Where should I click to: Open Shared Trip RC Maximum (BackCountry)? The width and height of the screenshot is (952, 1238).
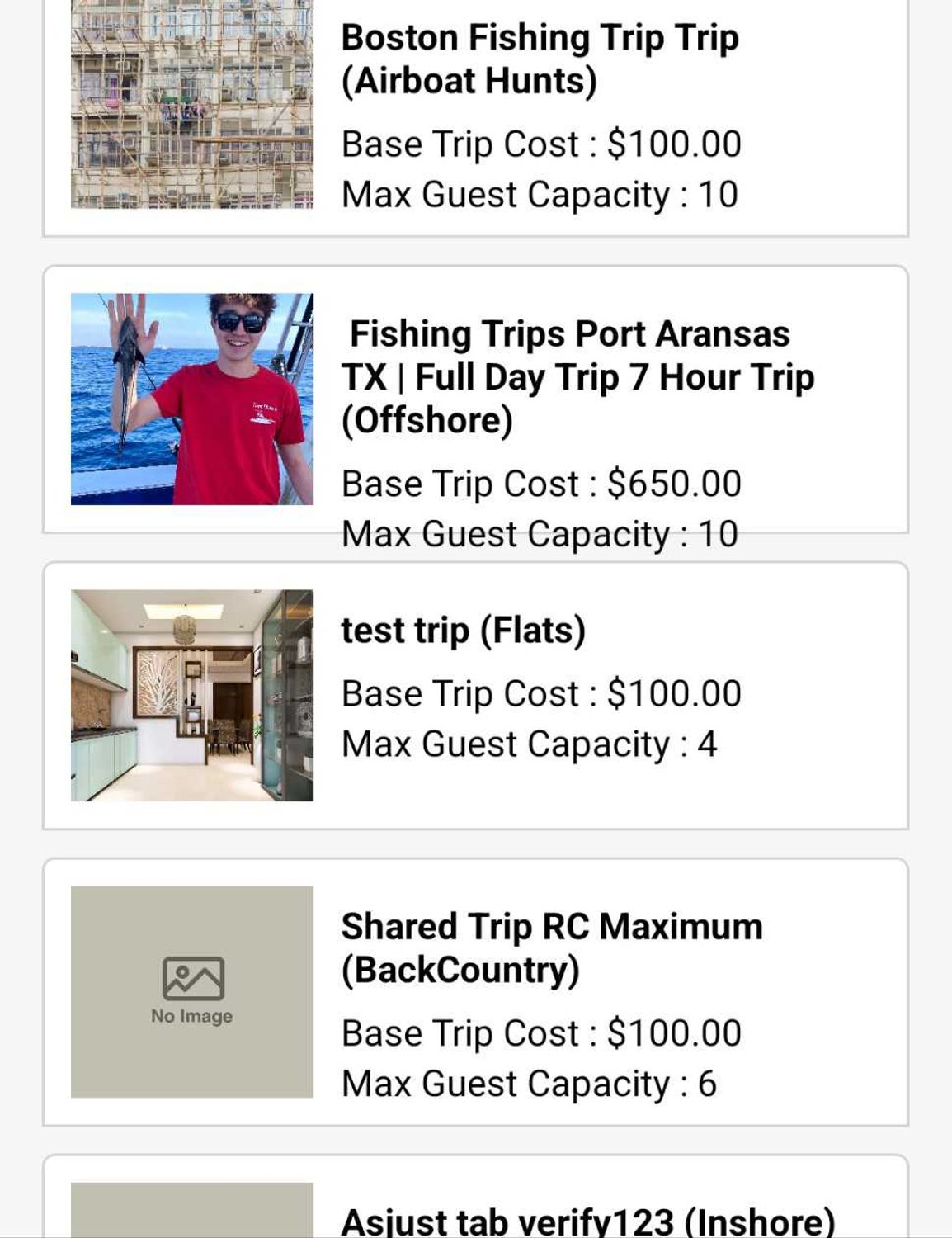551,947
